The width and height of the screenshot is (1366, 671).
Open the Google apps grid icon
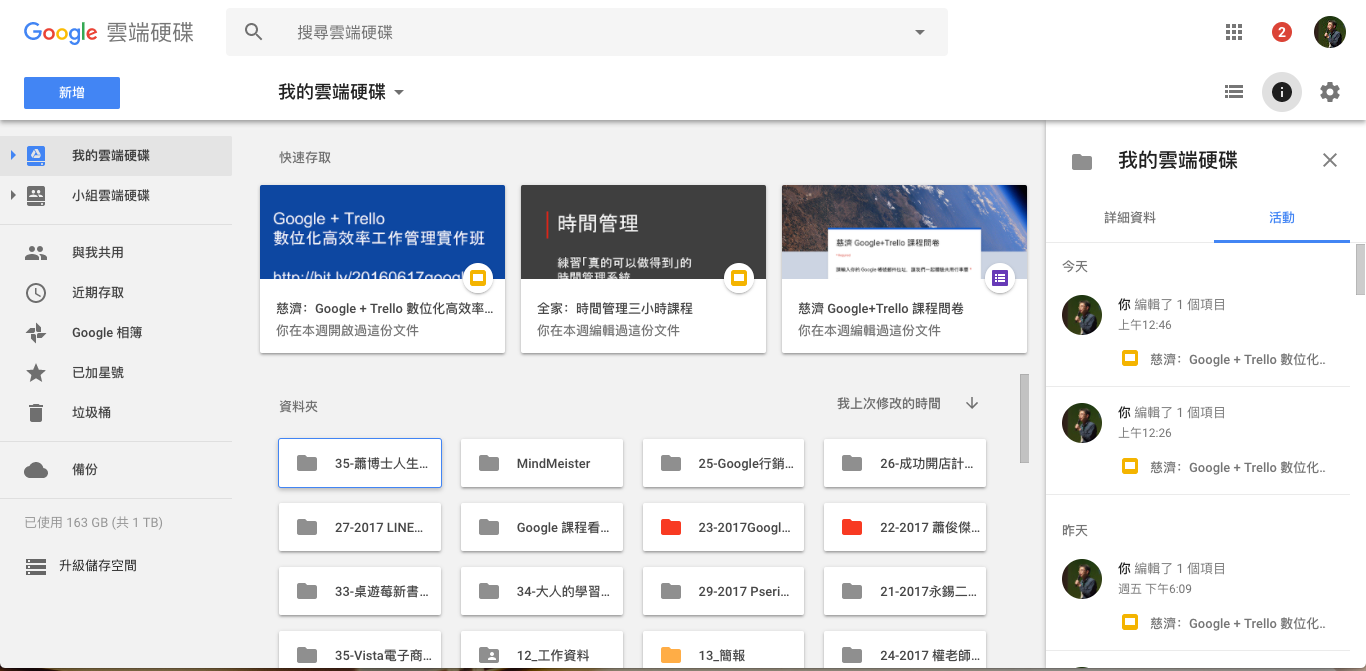1234,32
